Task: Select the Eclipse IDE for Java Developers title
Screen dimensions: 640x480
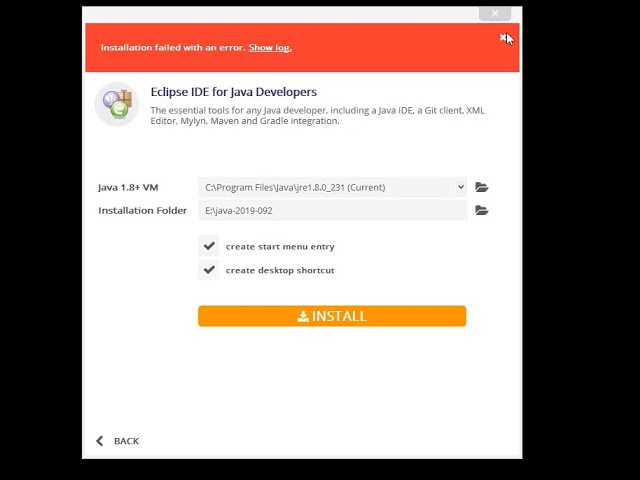Action: click(233, 92)
